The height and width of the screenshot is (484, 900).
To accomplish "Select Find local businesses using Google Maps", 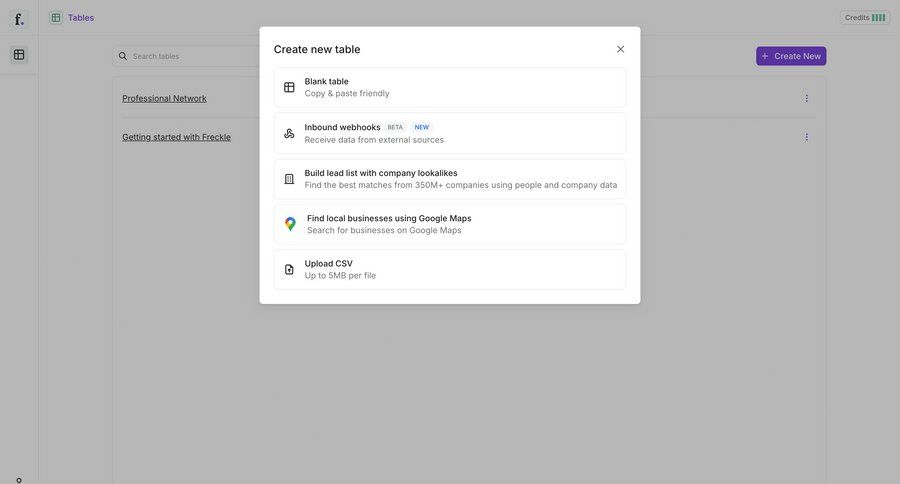I will [450, 224].
